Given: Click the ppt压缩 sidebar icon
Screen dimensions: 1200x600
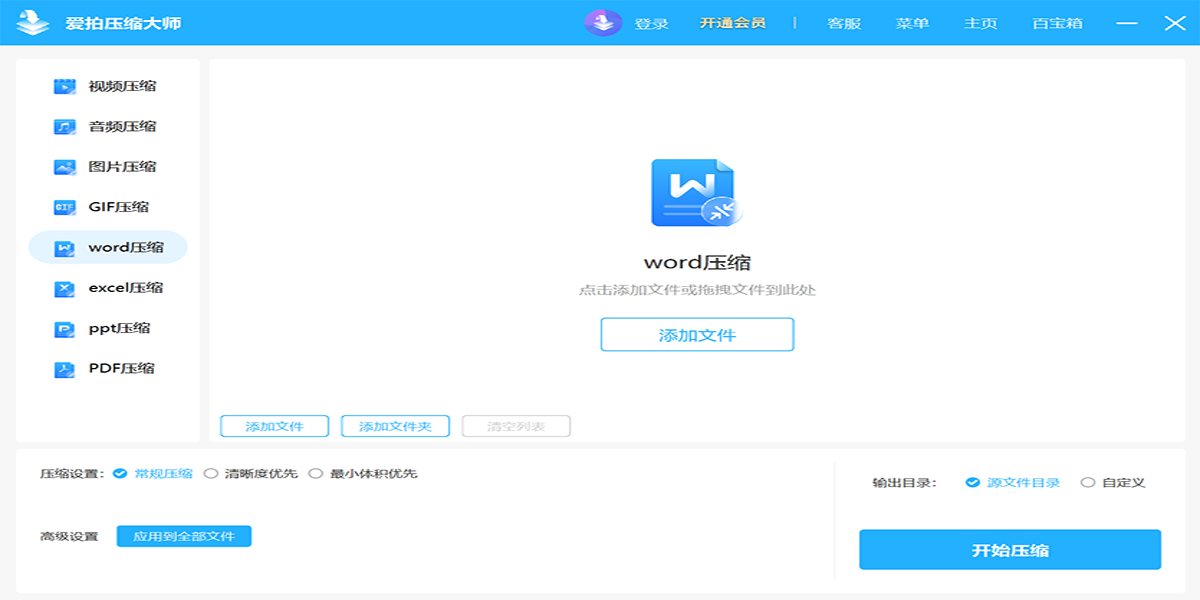Looking at the screenshot, I should tap(65, 328).
